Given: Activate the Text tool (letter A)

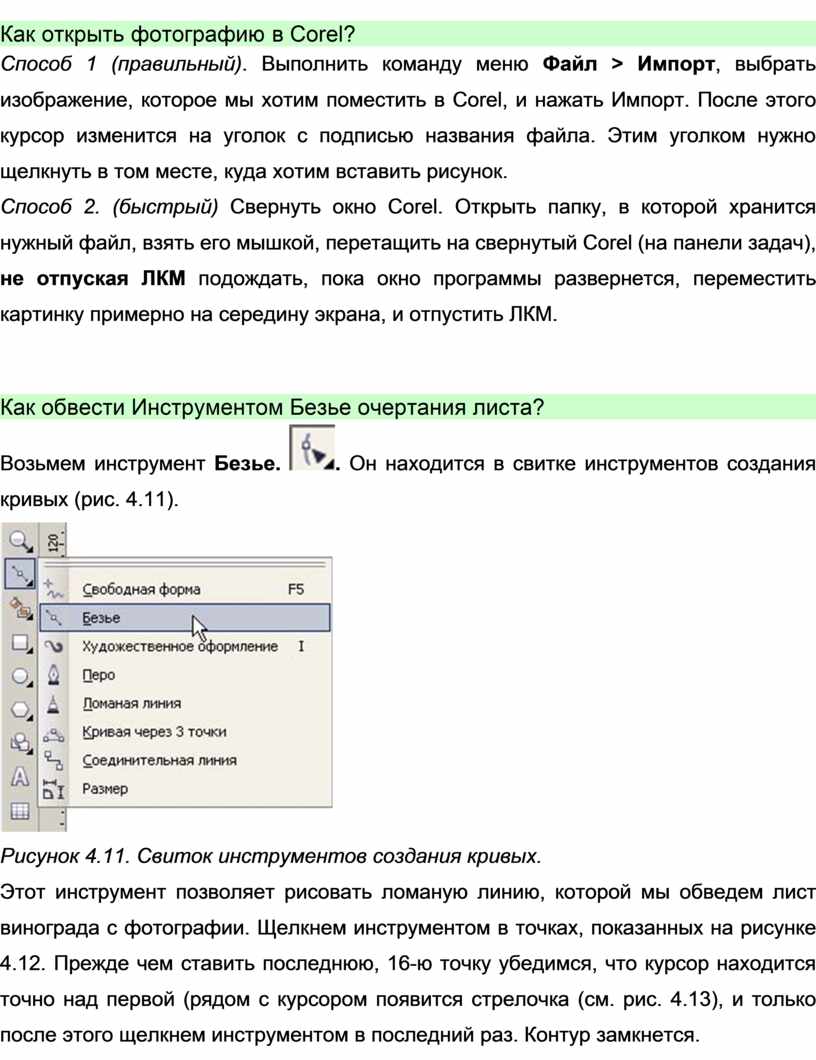Looking at the screenshot, I should pyautogui.click(x=20, y=777).
